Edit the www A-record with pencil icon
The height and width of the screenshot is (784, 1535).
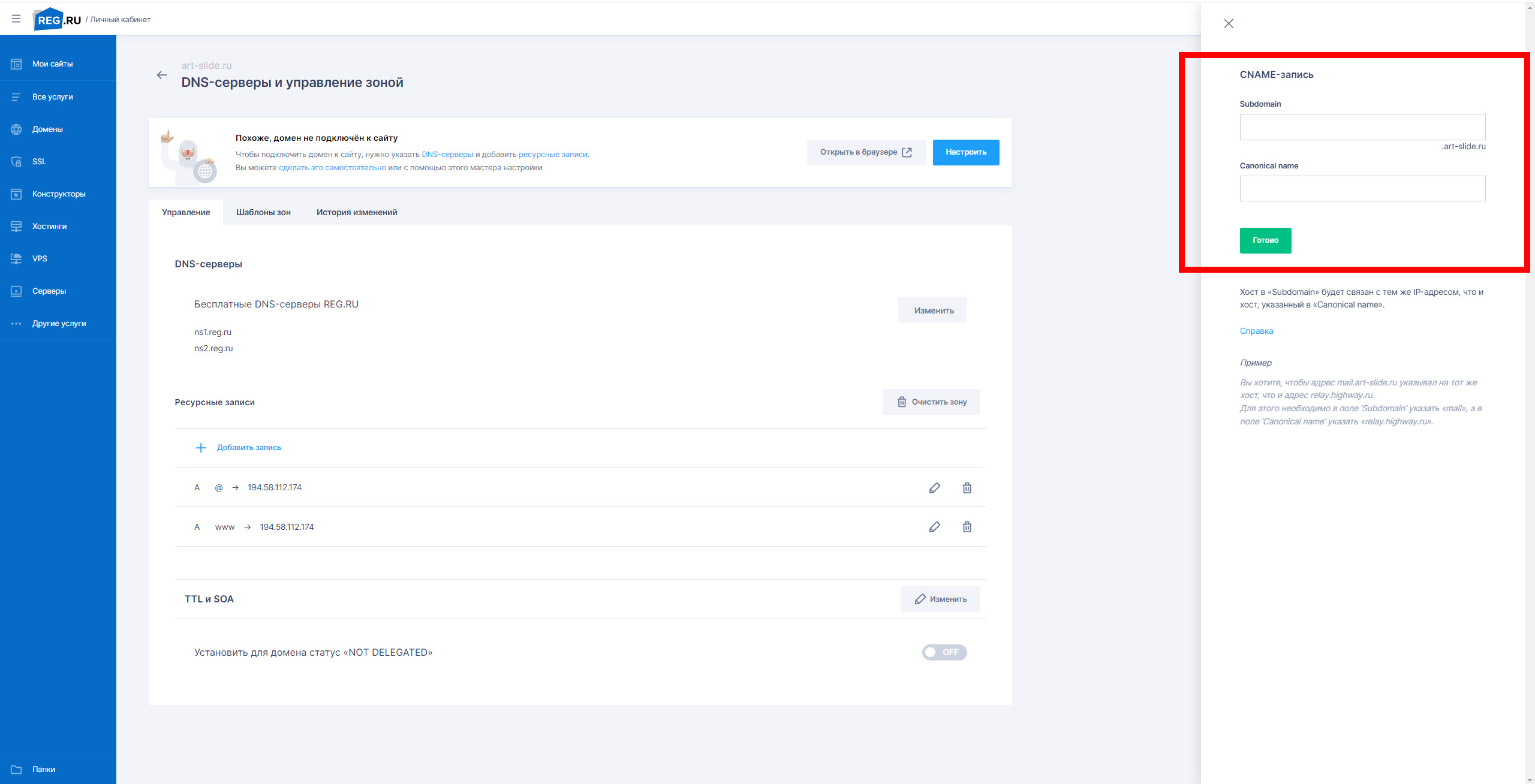pos(934,527)
